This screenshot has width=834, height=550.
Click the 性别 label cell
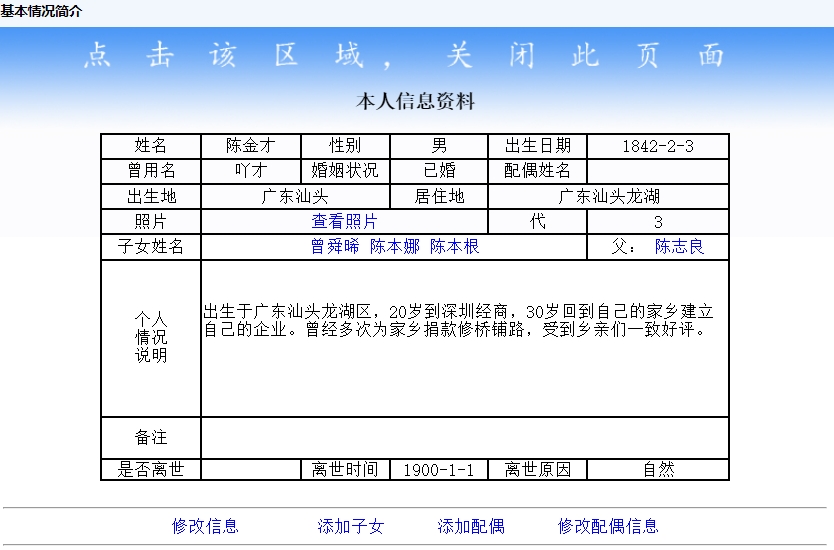(345, 146)
